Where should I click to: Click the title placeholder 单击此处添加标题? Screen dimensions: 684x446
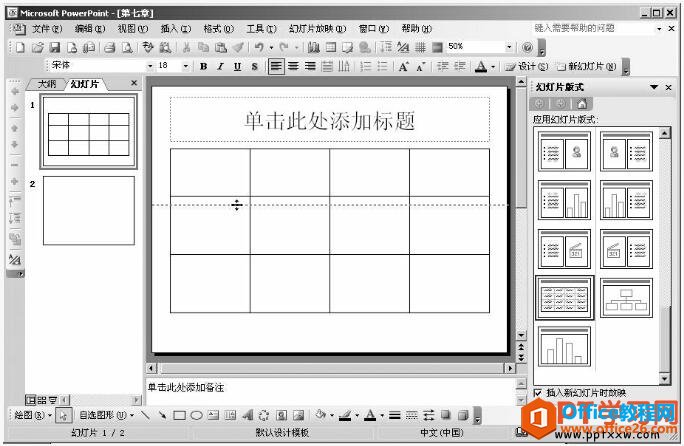pyautogui.click(x=330, y=120)
